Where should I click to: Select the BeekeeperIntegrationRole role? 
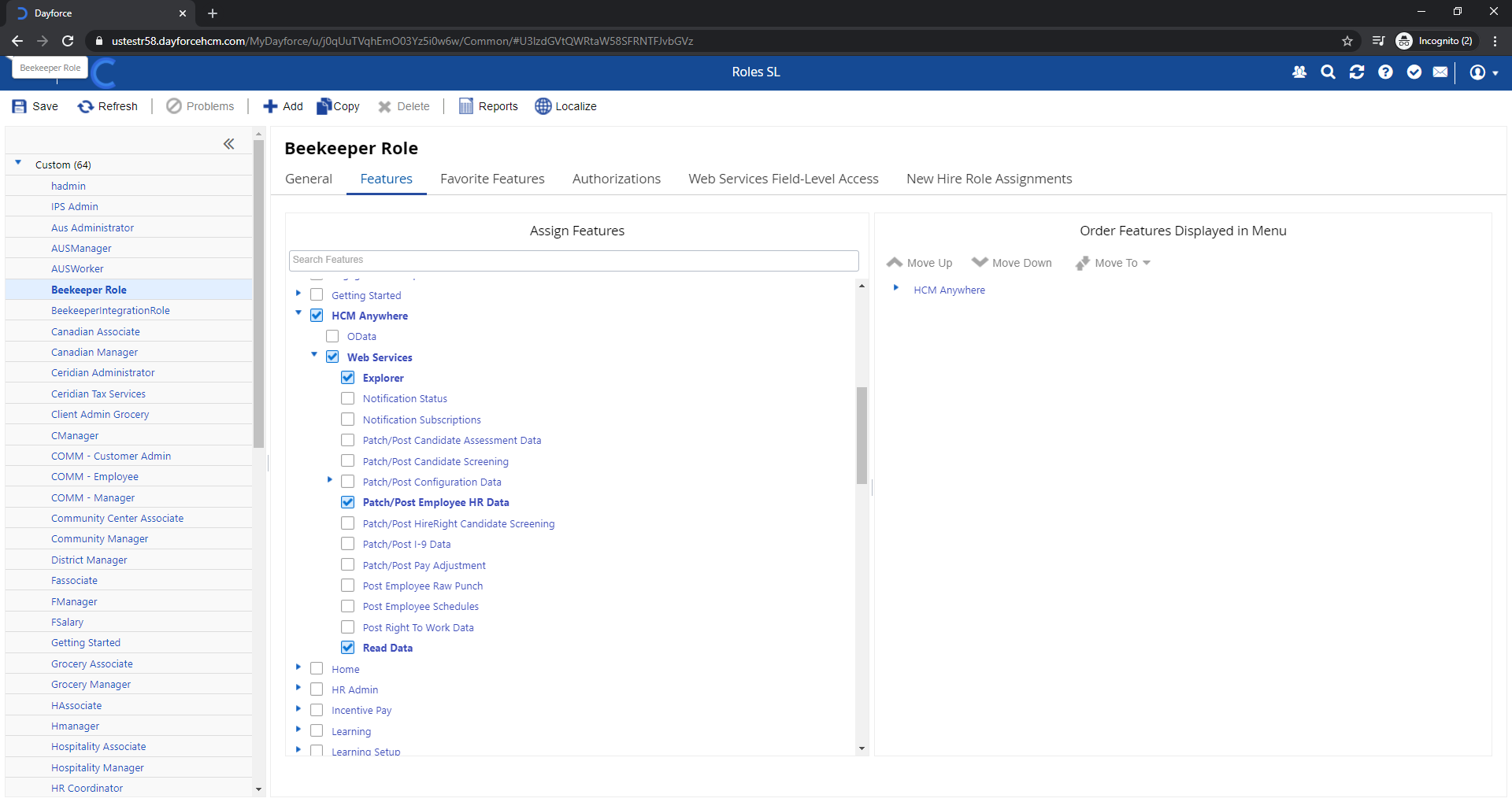[110, 311]
